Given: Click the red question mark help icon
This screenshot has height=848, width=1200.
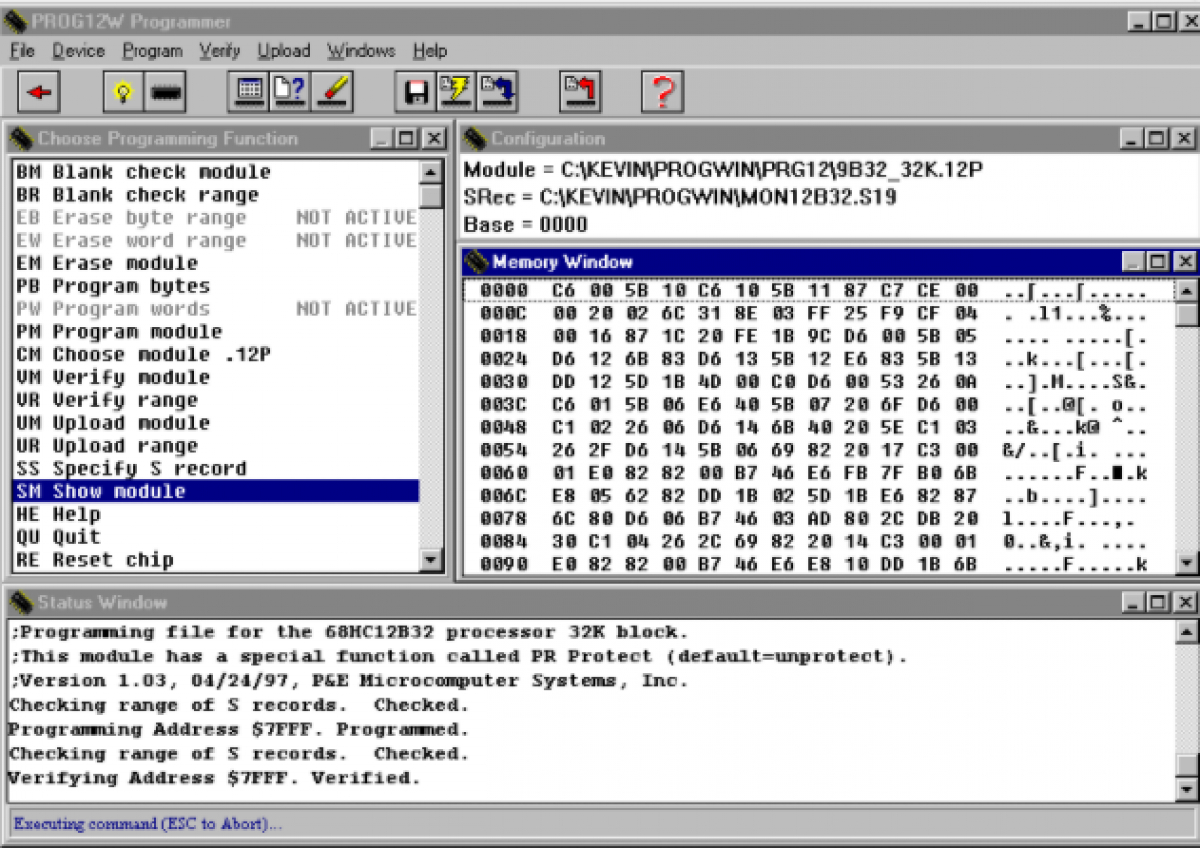Looking at the screenshot, I should pyautogui.click(x=662, y=92).
